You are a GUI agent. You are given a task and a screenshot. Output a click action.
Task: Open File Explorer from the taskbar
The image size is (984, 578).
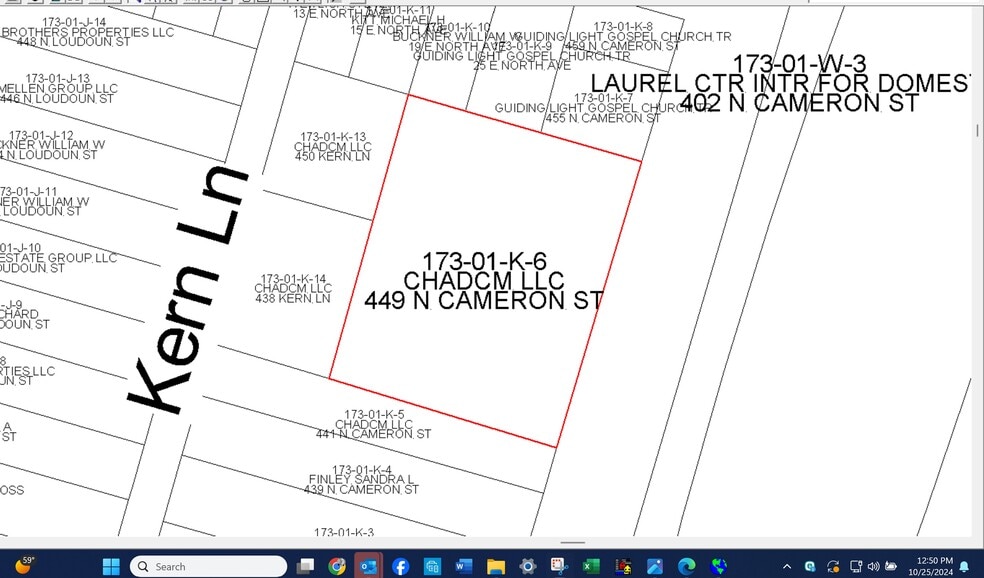tap(495, 566)
